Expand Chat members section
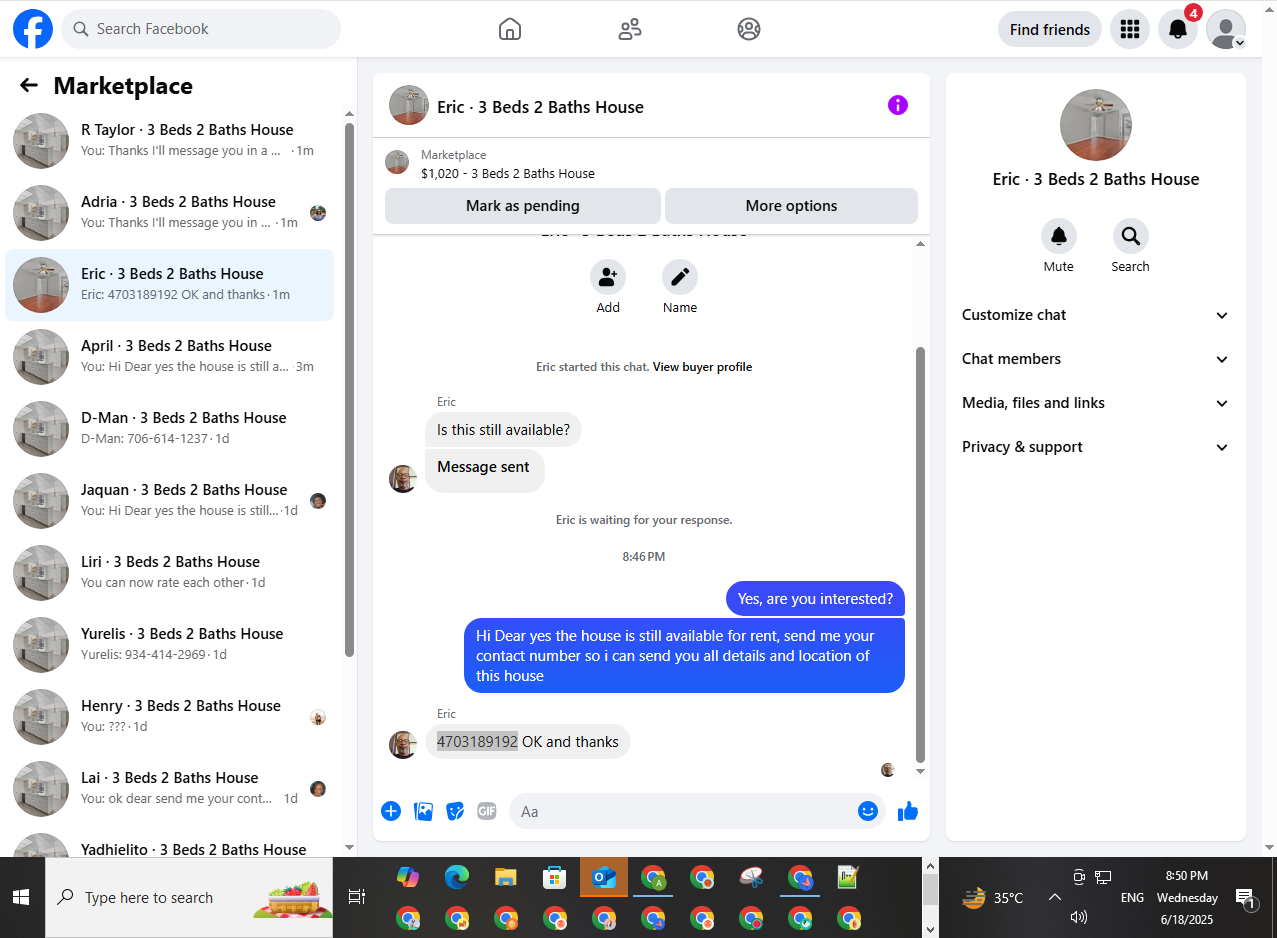1277x938 pixels. pos(1096,359)
